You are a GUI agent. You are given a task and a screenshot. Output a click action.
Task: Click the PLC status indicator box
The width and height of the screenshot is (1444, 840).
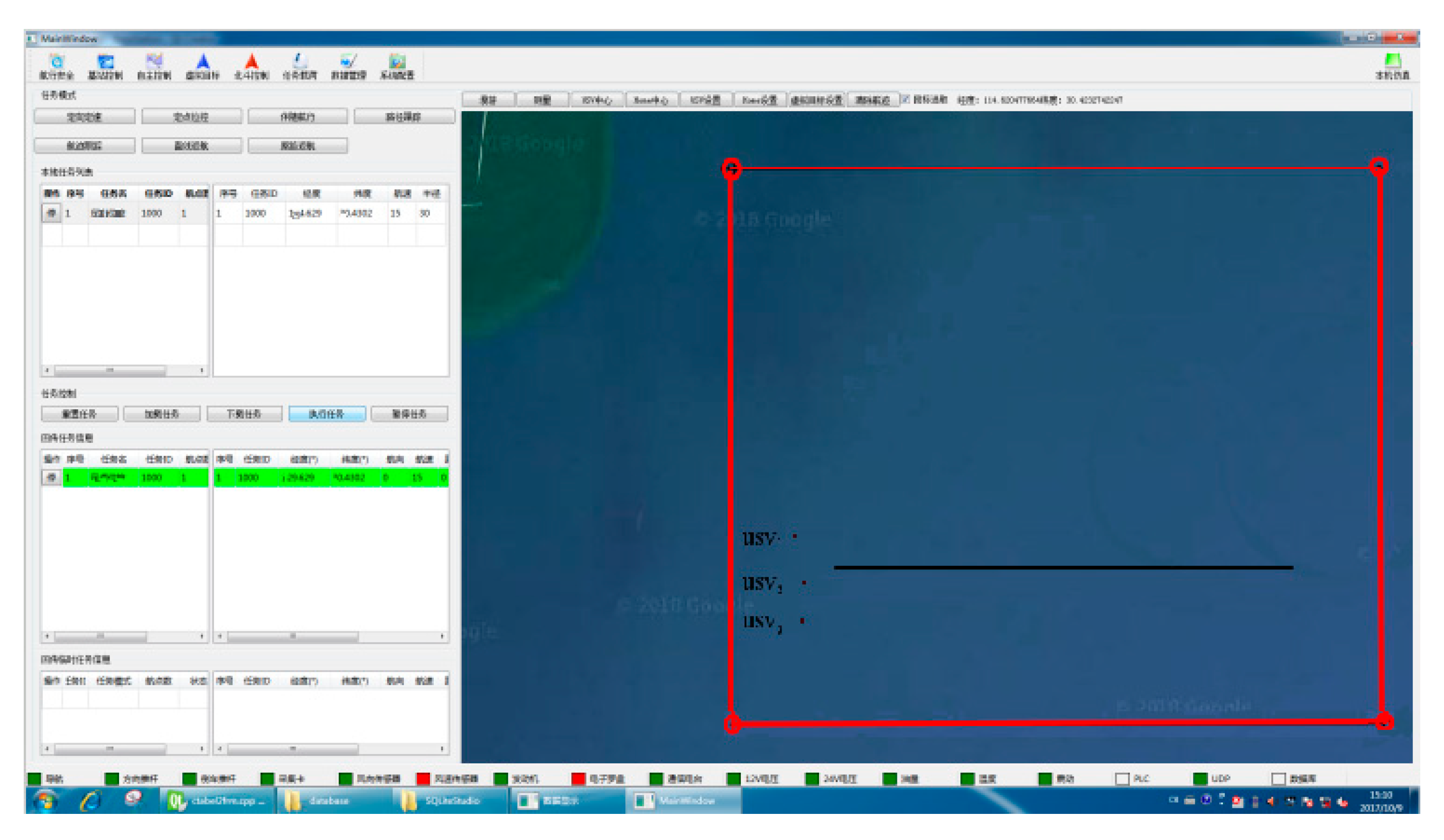tap(1122, 778)
